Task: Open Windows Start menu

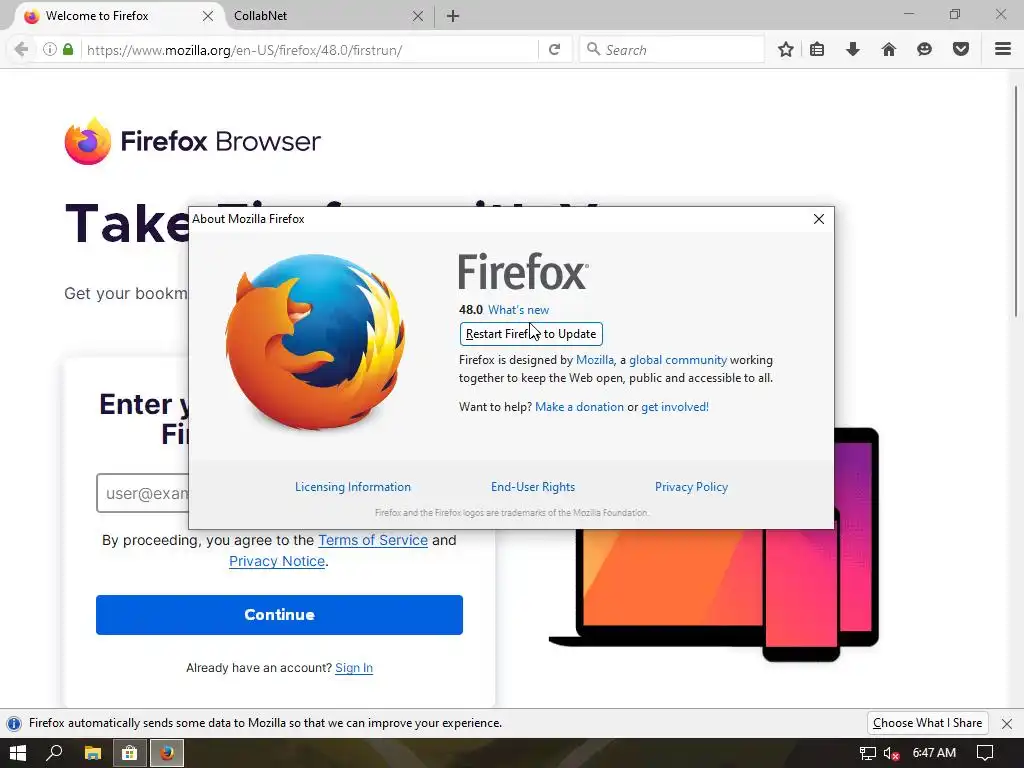Action: [x=18, y=753]
